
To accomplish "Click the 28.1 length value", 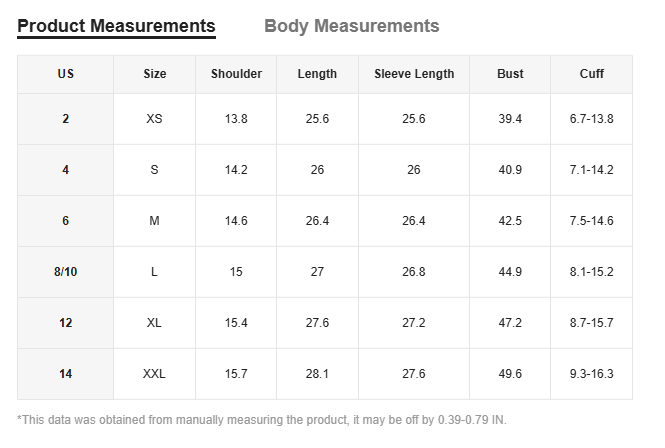I will click(x=317, y=374).
